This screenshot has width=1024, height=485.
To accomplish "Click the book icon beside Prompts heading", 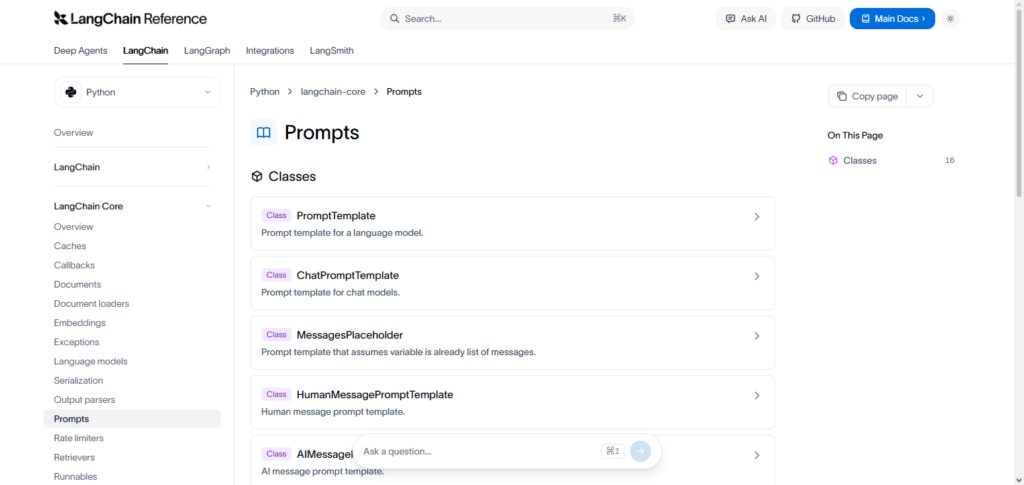I will pyautogui.click(x=264, y=133).
